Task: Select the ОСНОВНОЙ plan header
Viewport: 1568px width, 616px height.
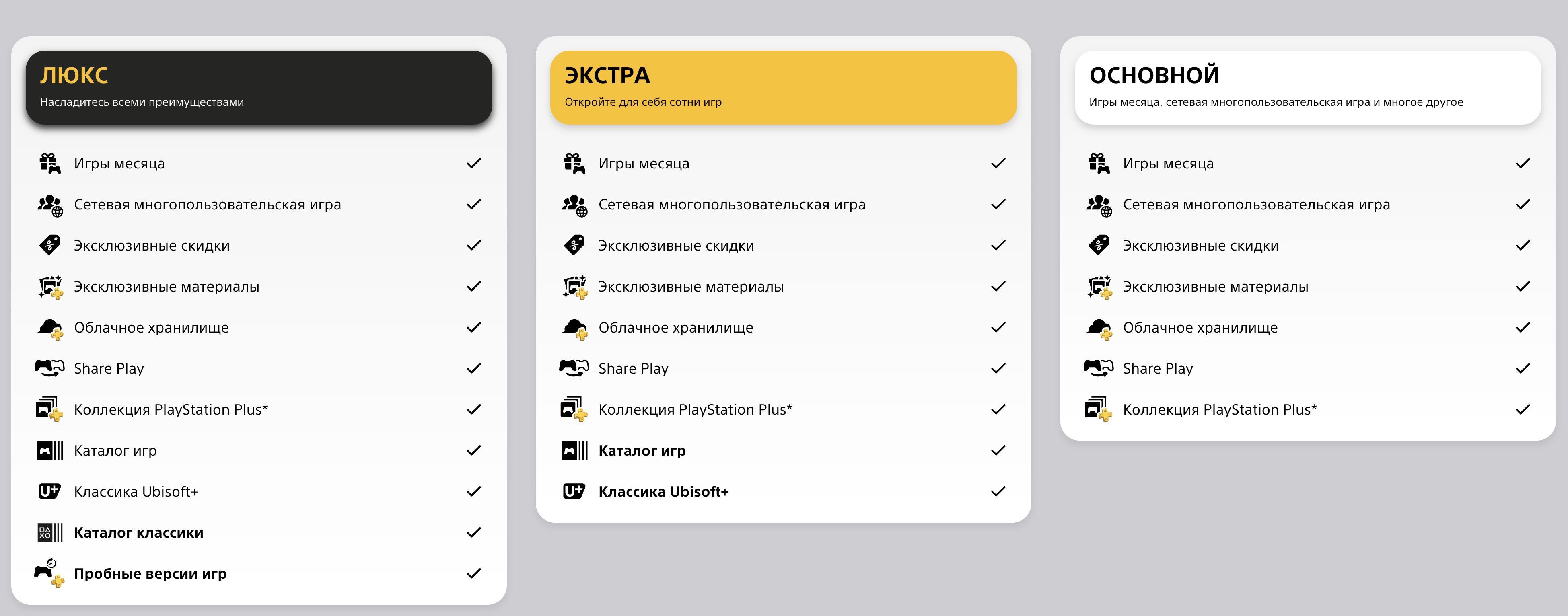Action: point(1308,88)
